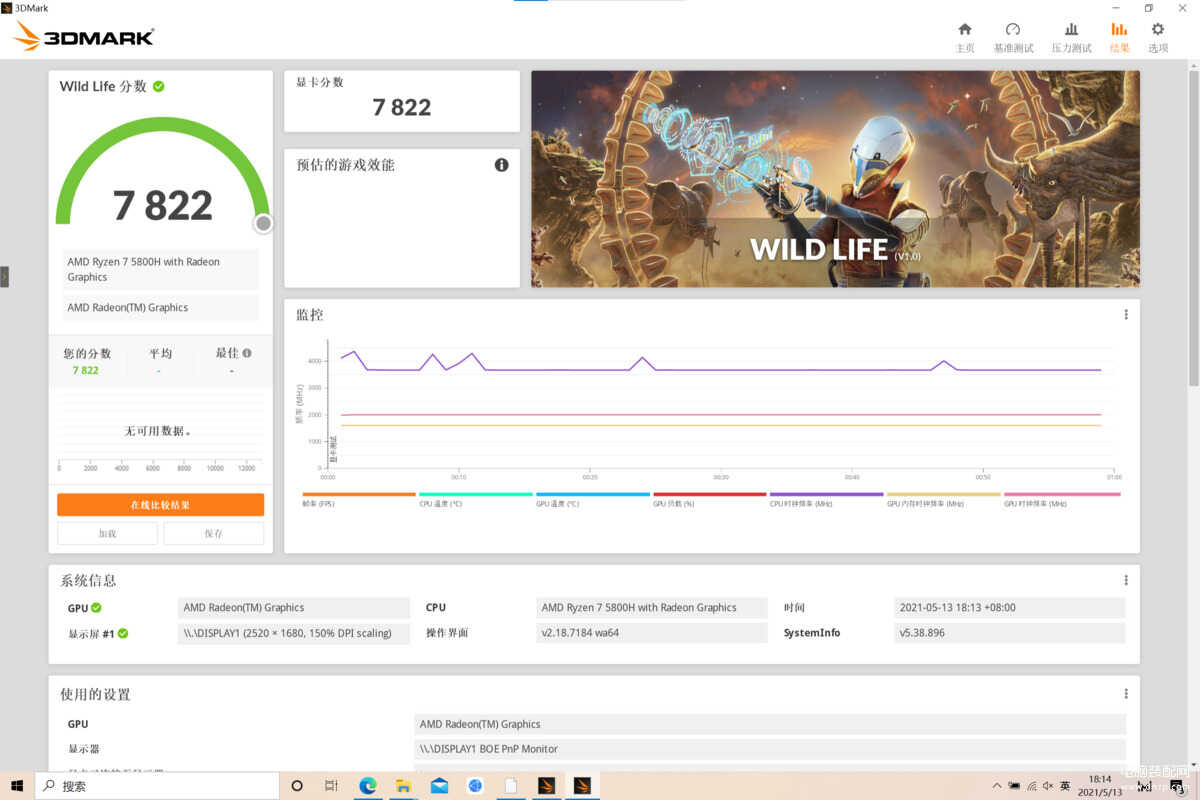Click the green check next to GPU in 系统信息

[96, 607]
